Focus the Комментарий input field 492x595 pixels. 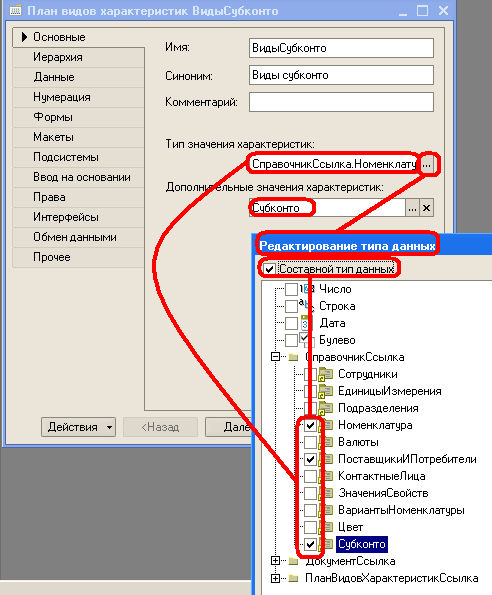pyautogui.click(x=341, y=102)
